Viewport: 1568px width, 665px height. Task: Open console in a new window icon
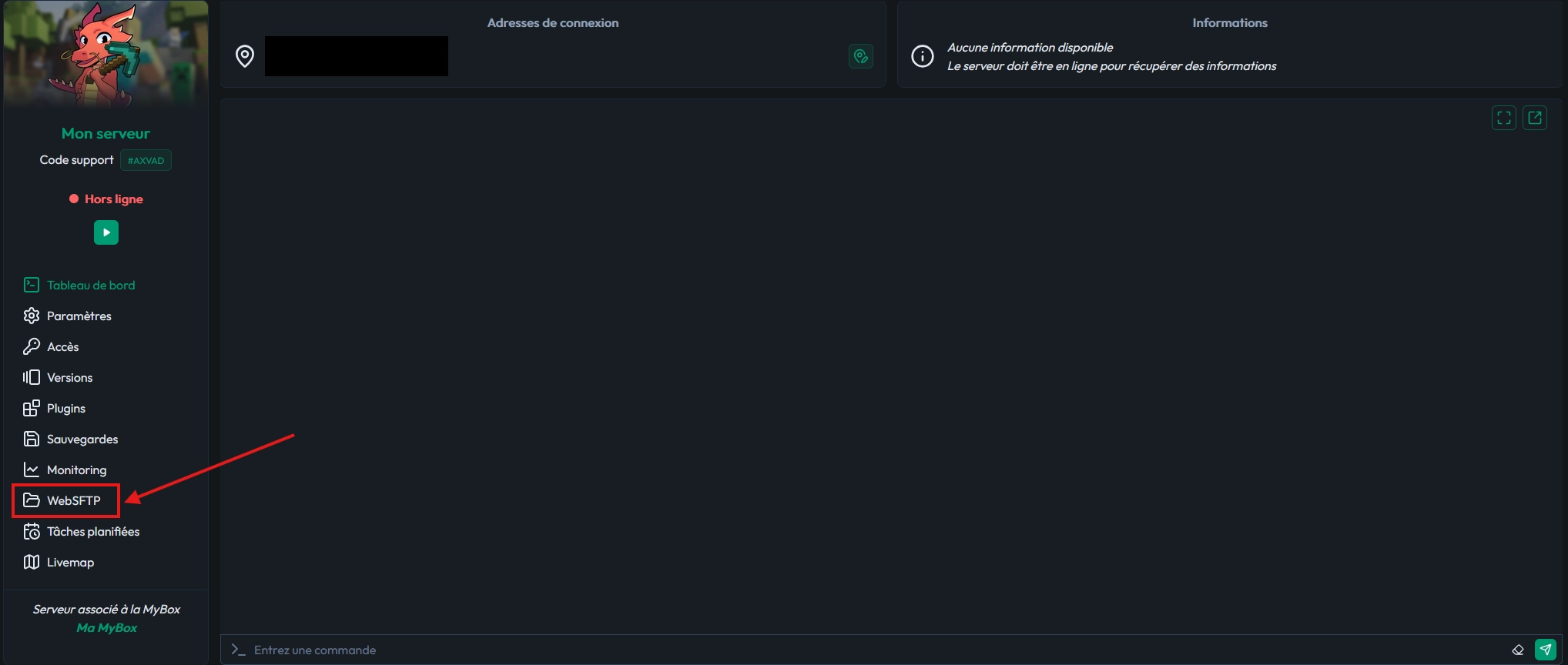tap(1534, 118)
